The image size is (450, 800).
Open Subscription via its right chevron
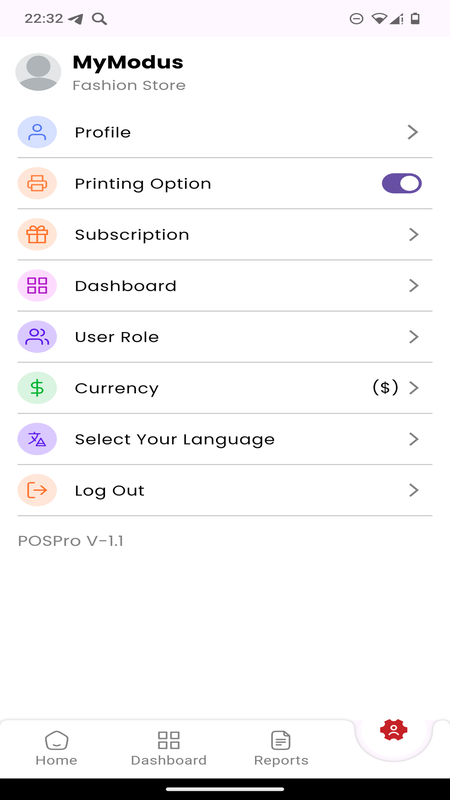[x=413, y=234]
